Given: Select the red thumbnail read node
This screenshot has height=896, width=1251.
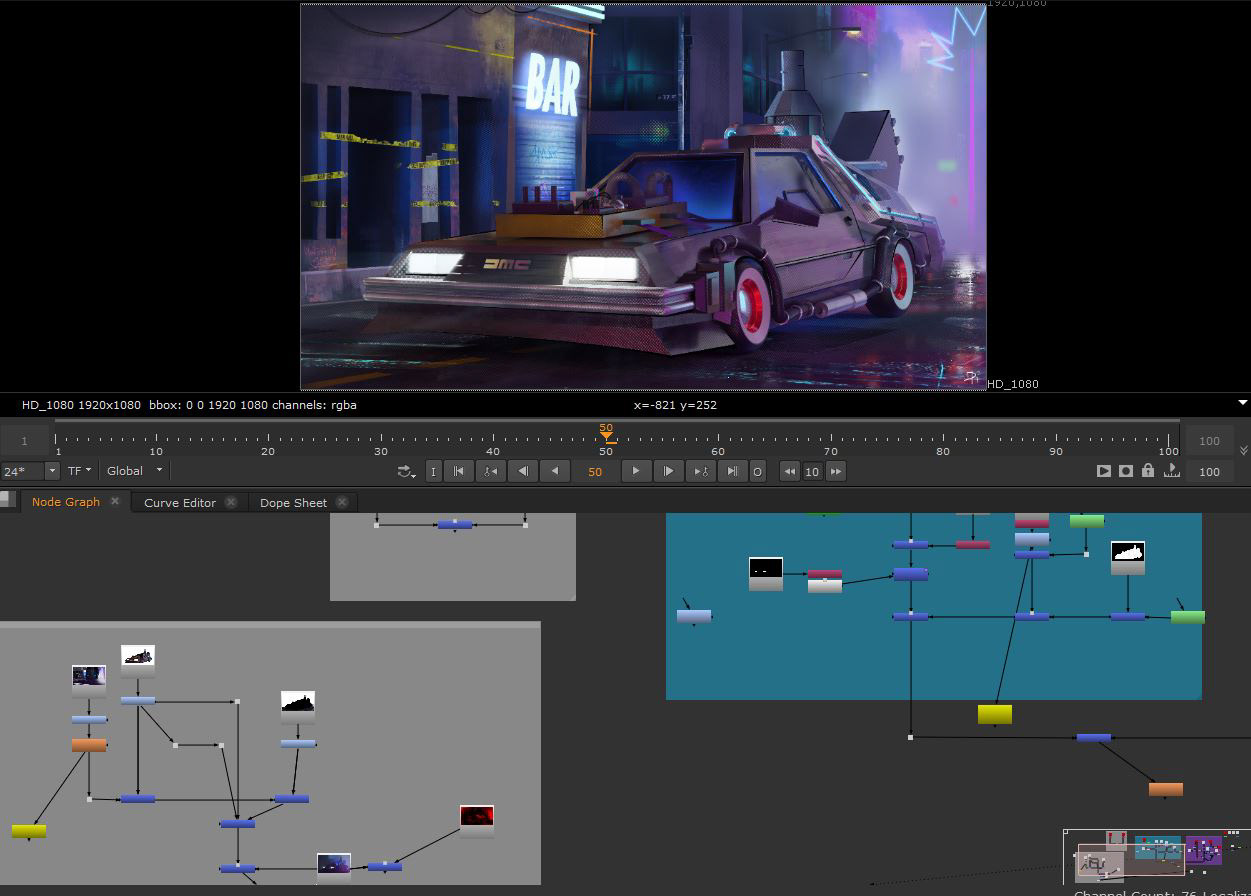Looking at the screenshot, I should click(477, 821).
